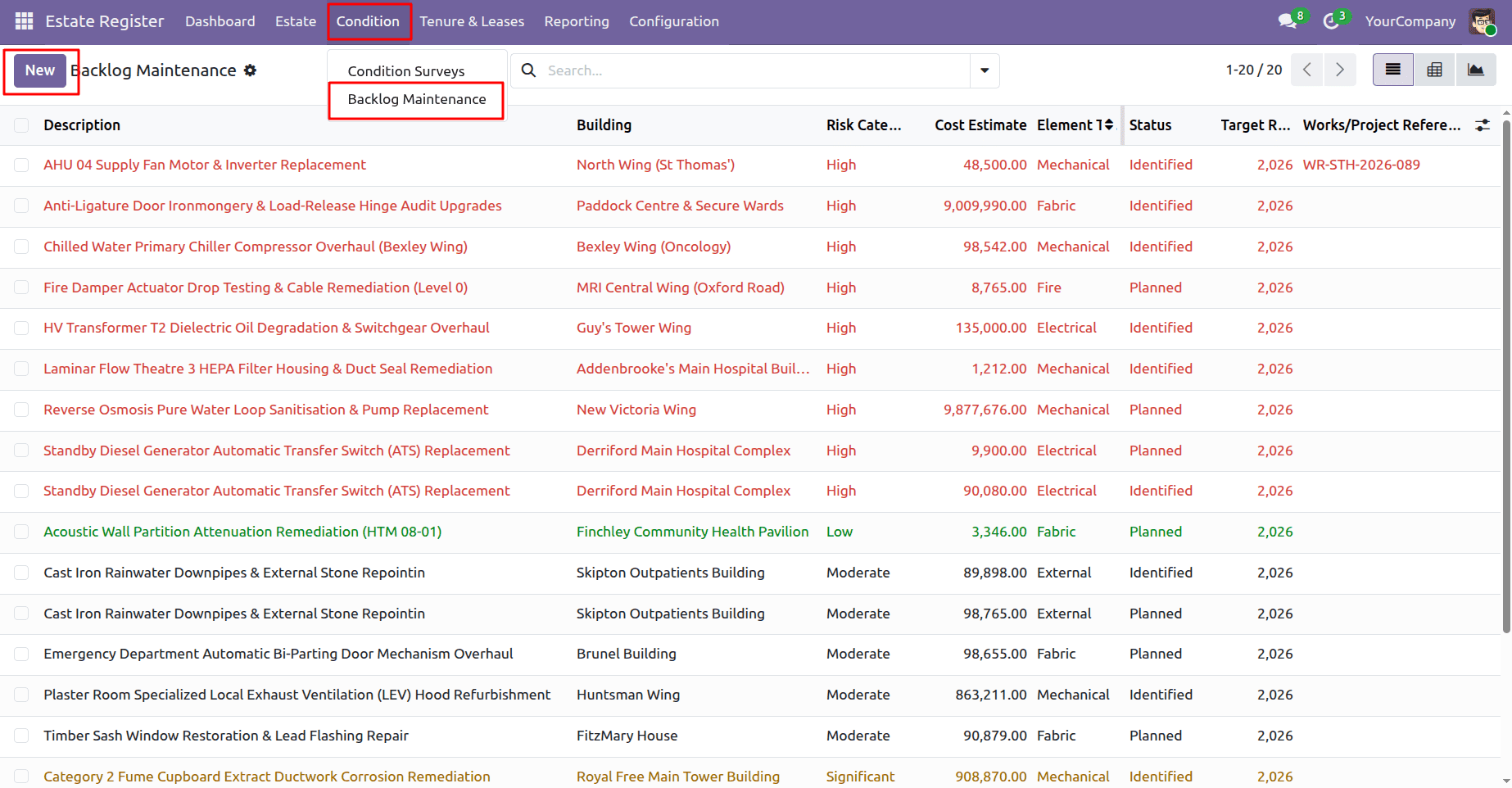The image size is (1512, 788).
Task: Click building FitzMary House
Action: [627, 736]
